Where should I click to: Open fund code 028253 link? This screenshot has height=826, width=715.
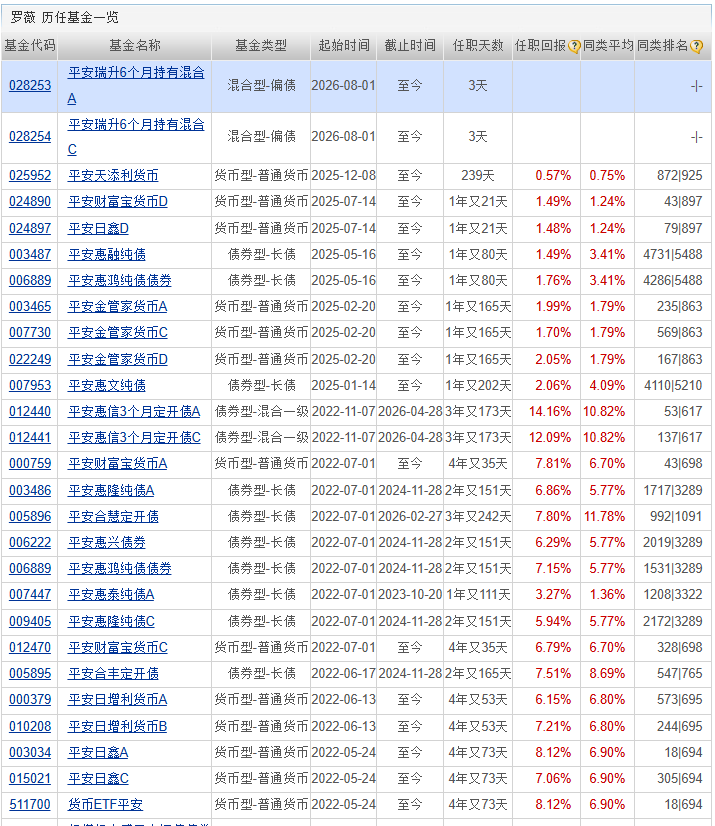pyautogui.click(x=30, y=85)
